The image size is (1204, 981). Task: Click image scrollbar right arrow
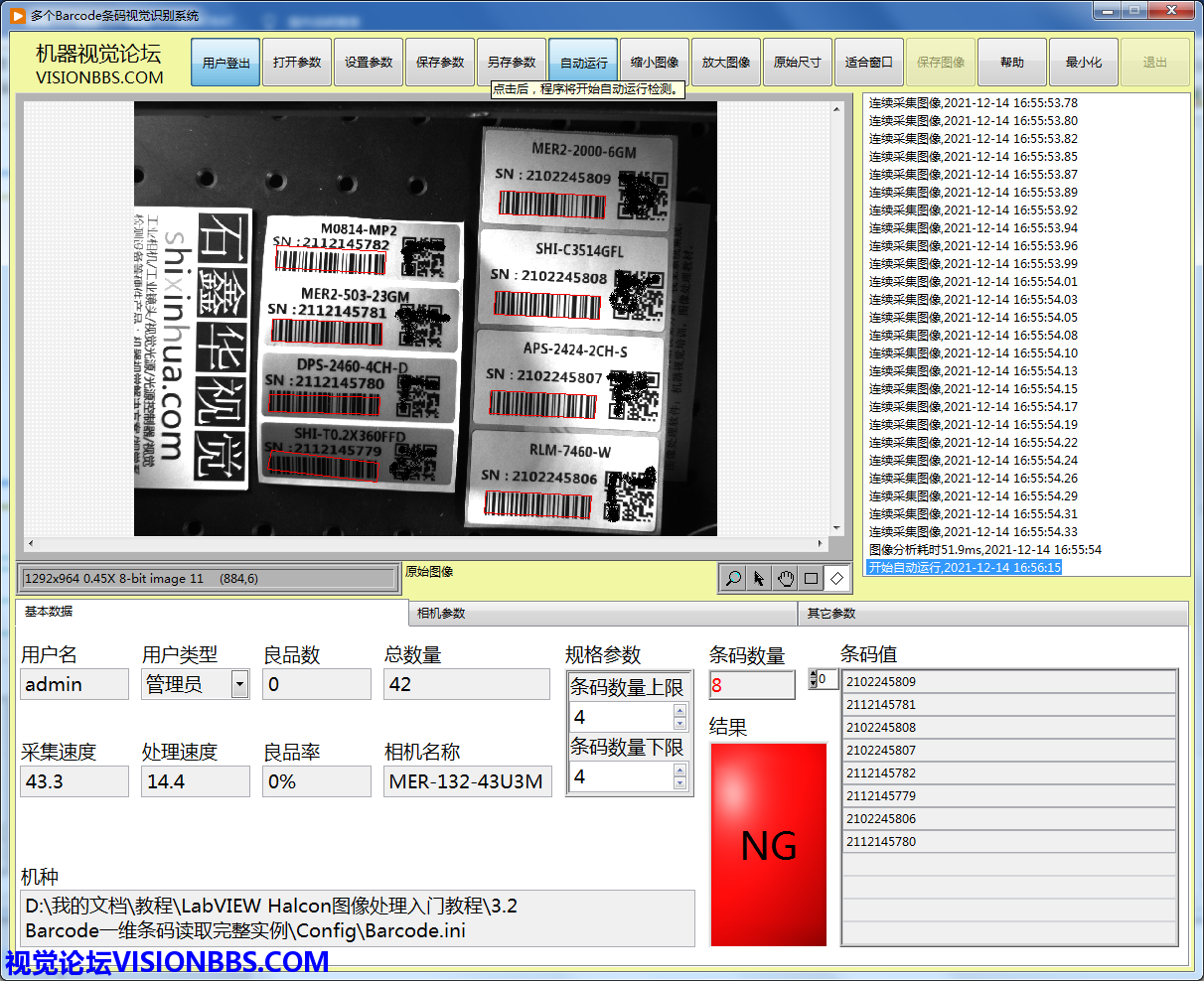point(821,543)
